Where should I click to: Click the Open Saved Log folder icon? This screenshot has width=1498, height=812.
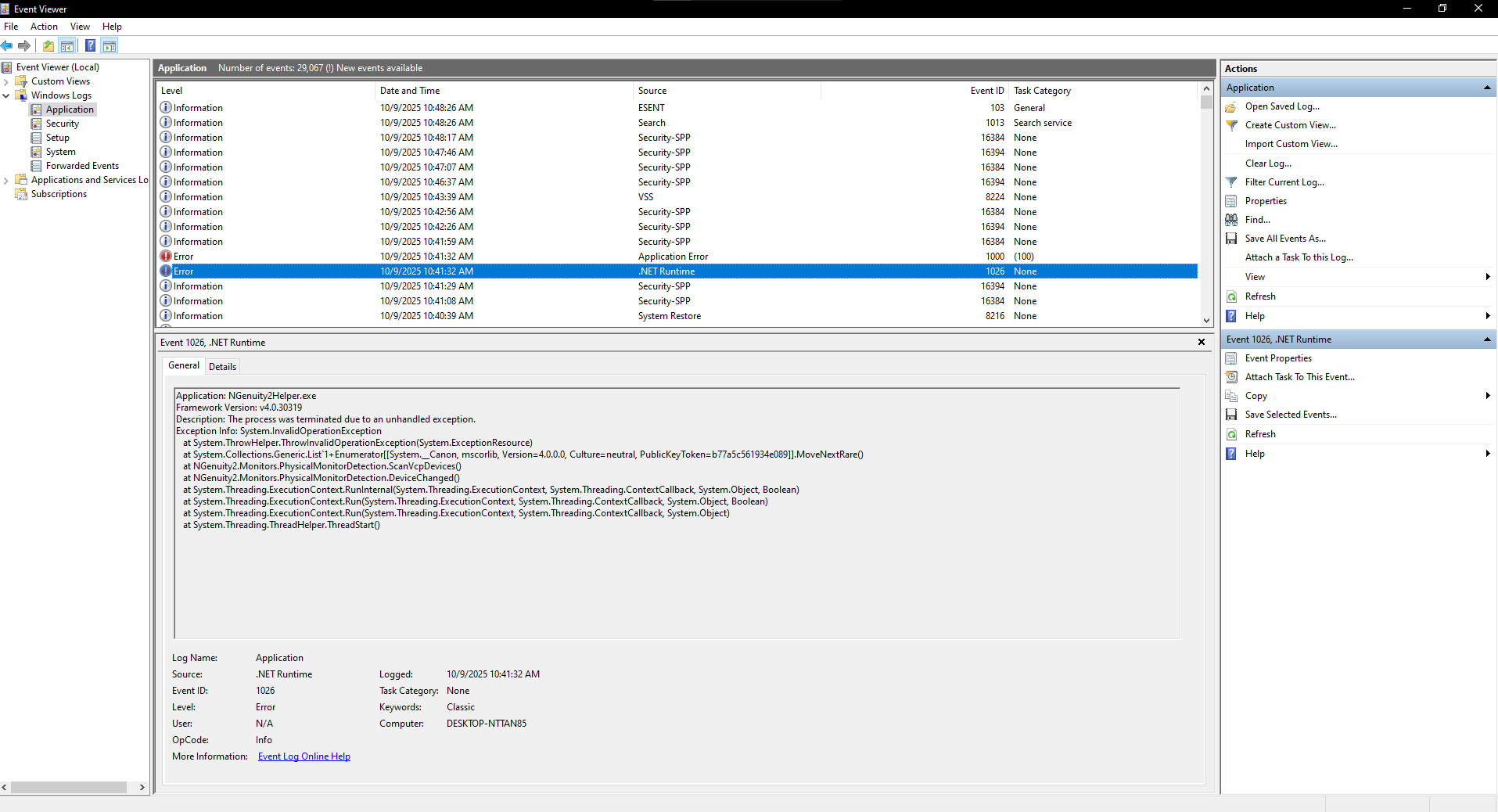1231,106
